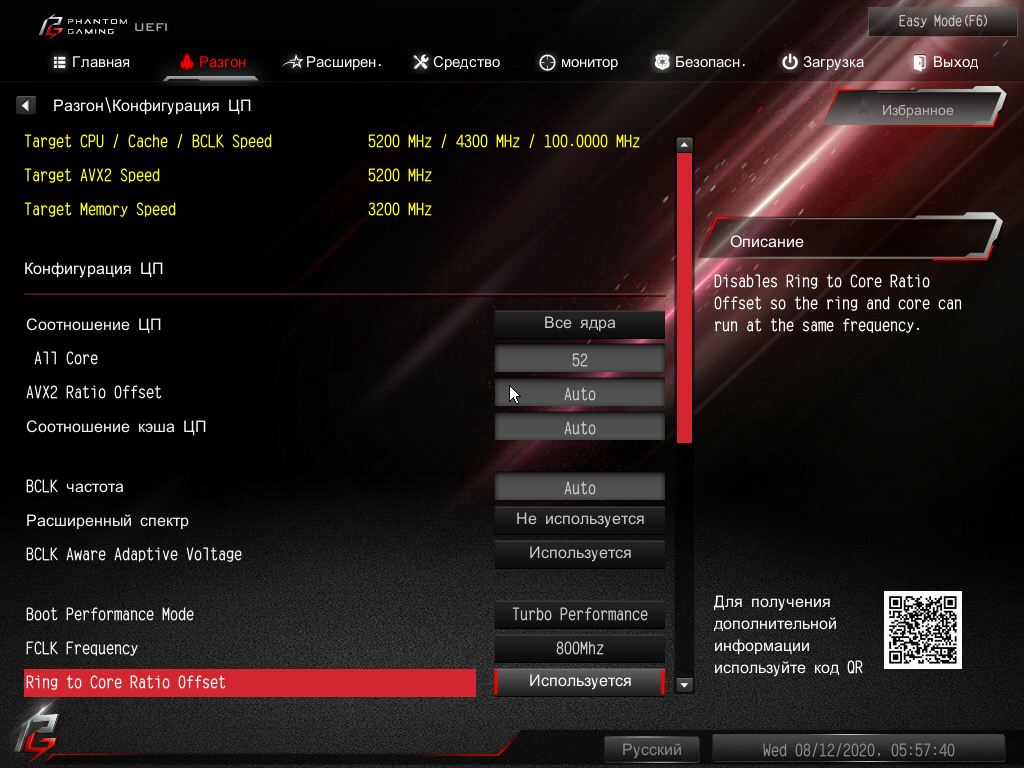Click the shield icon of Безопасн. tab
The height and width of the screenshot is (768, 1024).
coord(662,62)
